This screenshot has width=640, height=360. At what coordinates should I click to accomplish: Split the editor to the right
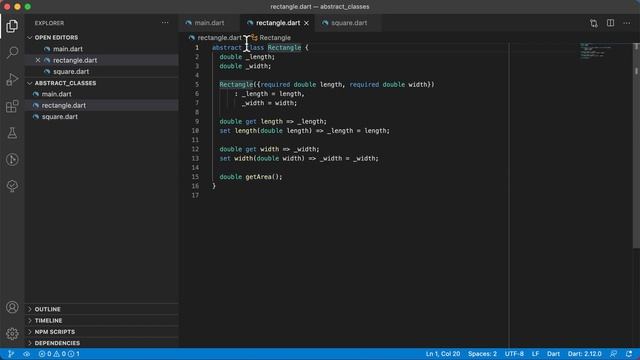(x=610, y=23)
